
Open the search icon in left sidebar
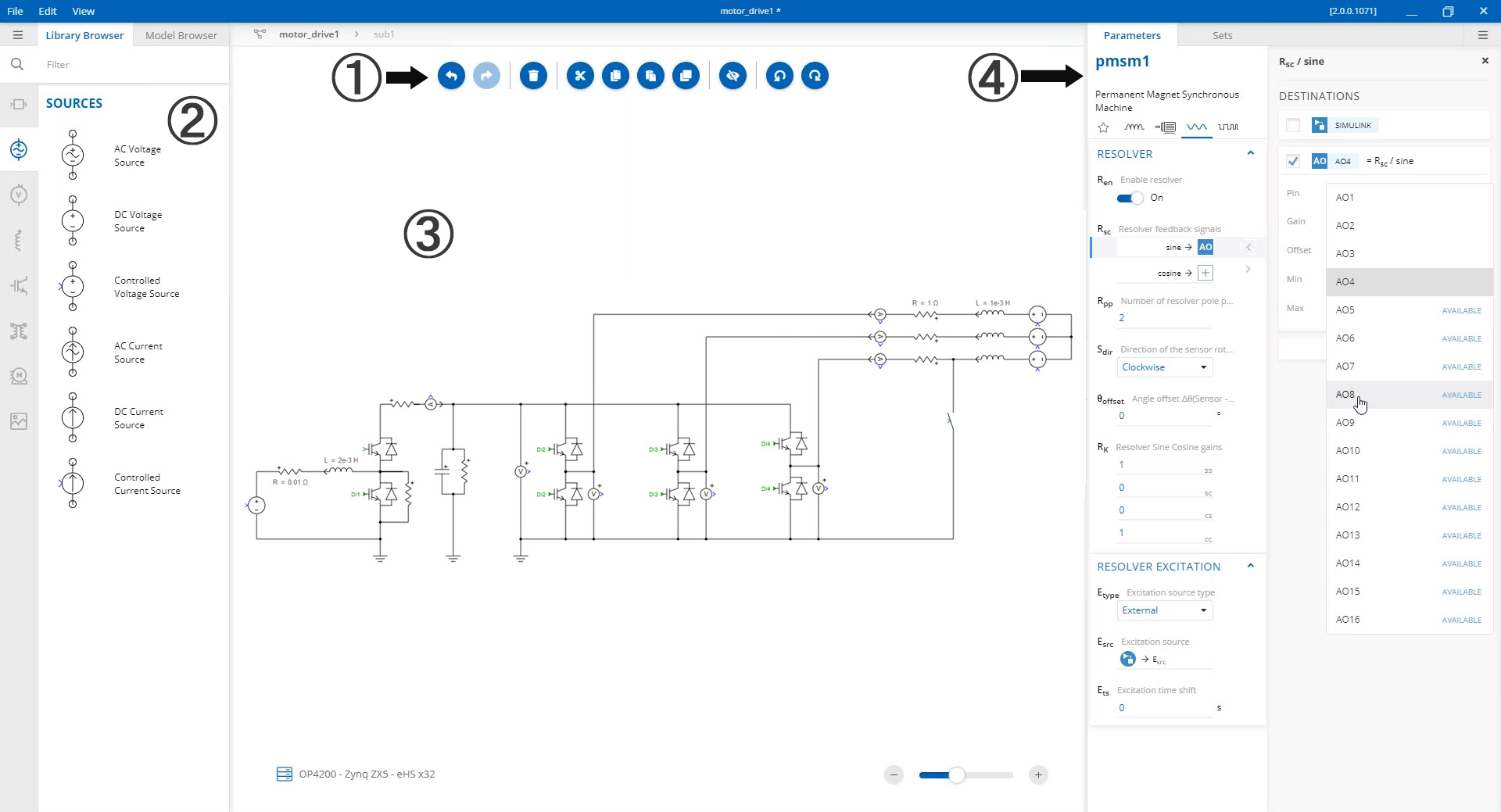(x=17, y=64)
